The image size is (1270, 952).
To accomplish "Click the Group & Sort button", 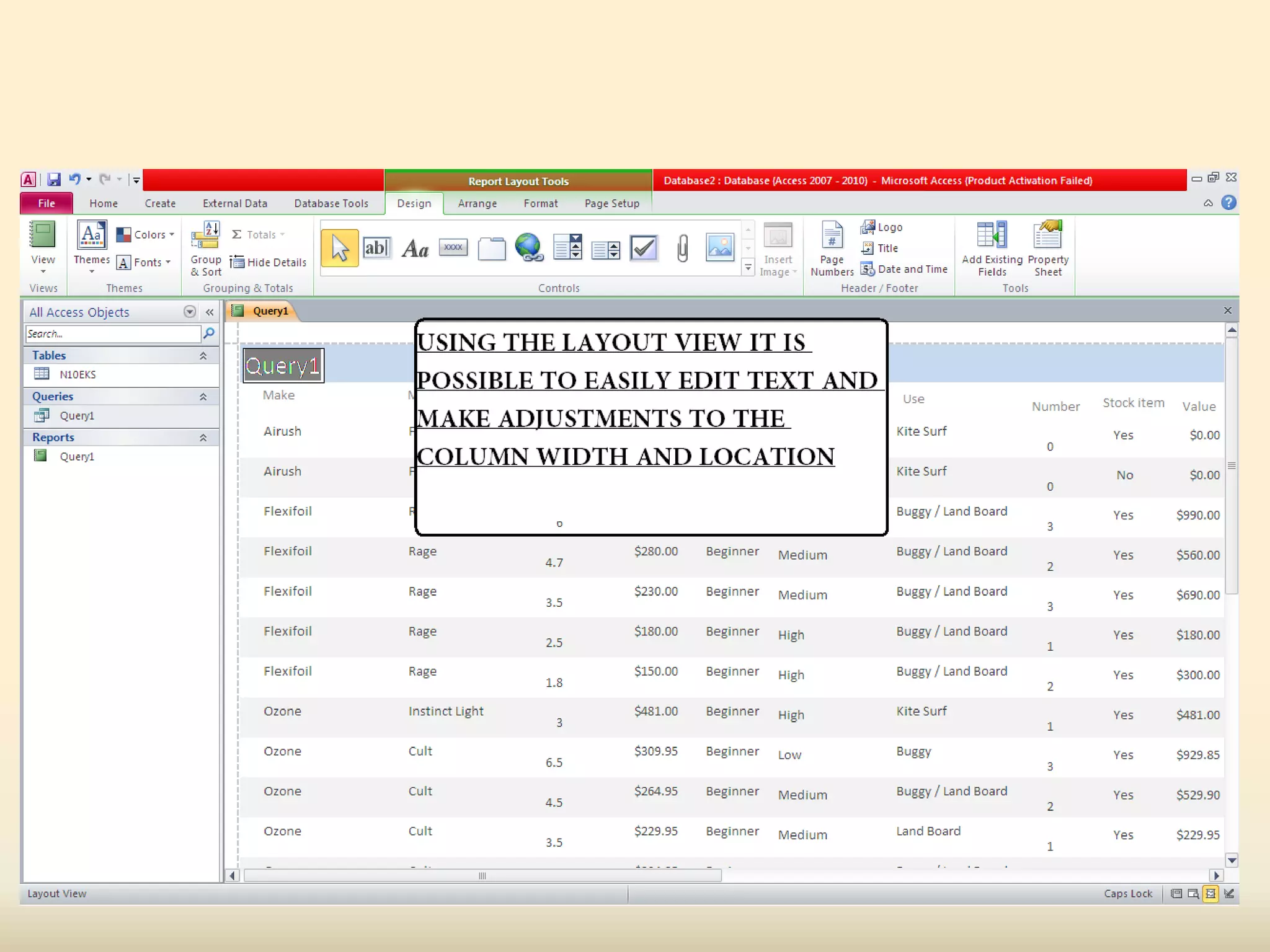I will pos(205,249).
